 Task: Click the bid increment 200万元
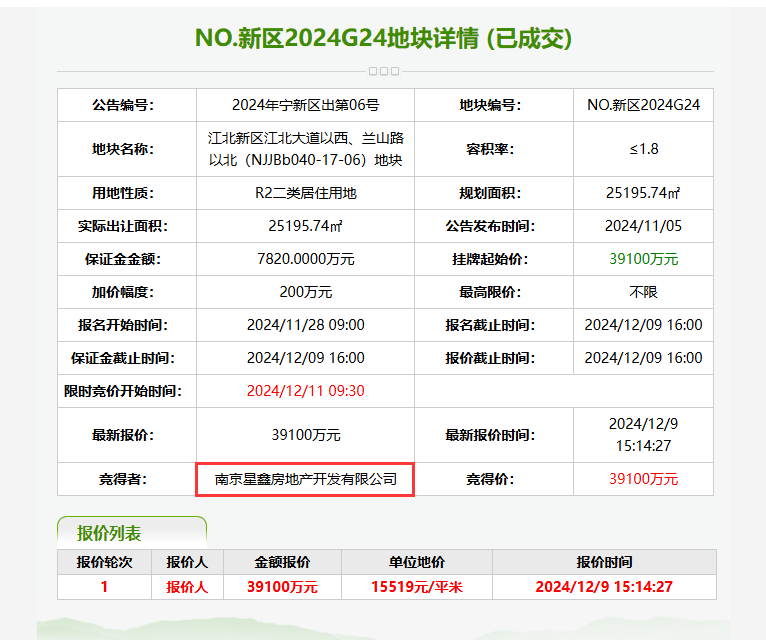point(305,292)
